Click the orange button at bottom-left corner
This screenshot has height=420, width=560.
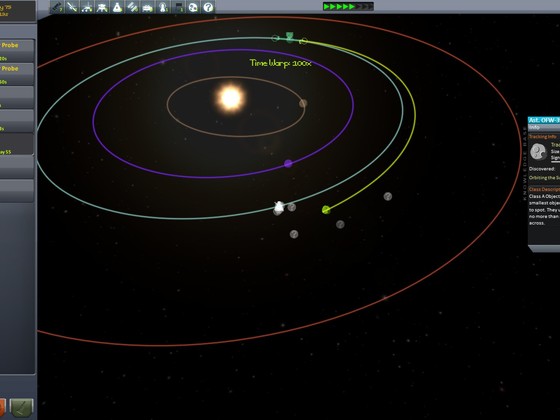tap(2, 408)
